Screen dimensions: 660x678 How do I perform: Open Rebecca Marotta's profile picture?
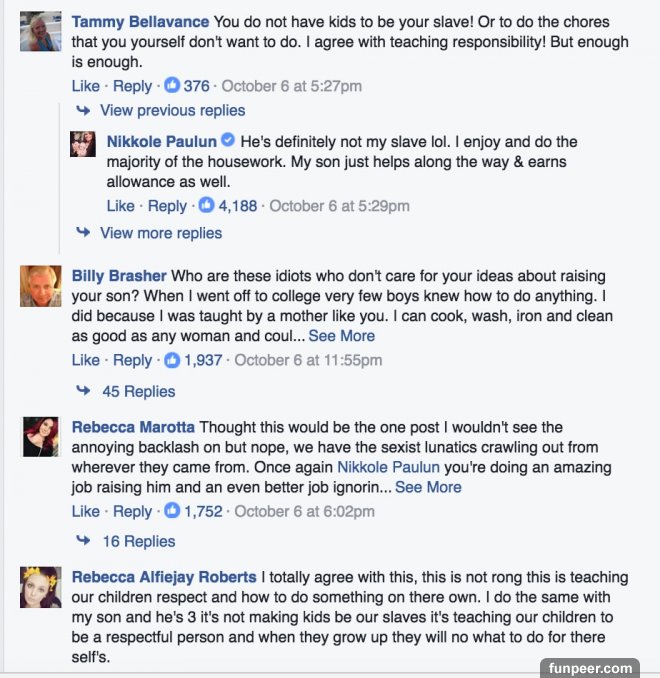[42, 437]
